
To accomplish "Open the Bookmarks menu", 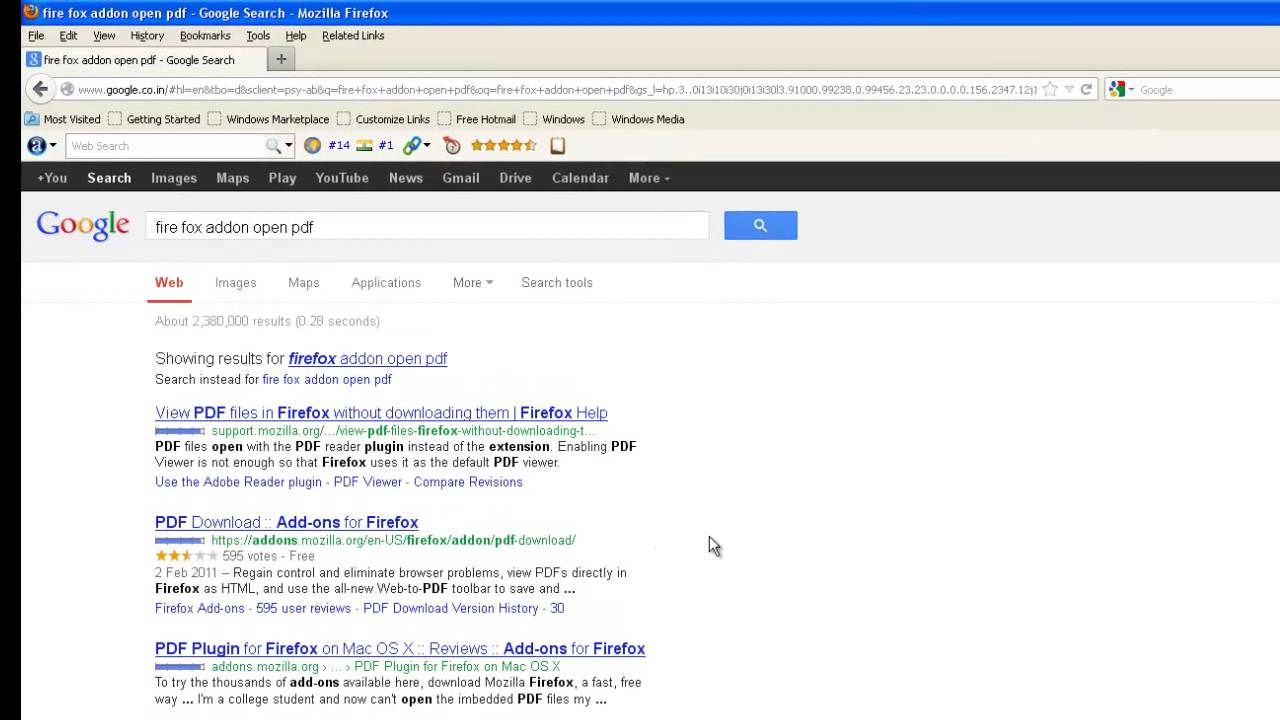I will click(205, 35).
